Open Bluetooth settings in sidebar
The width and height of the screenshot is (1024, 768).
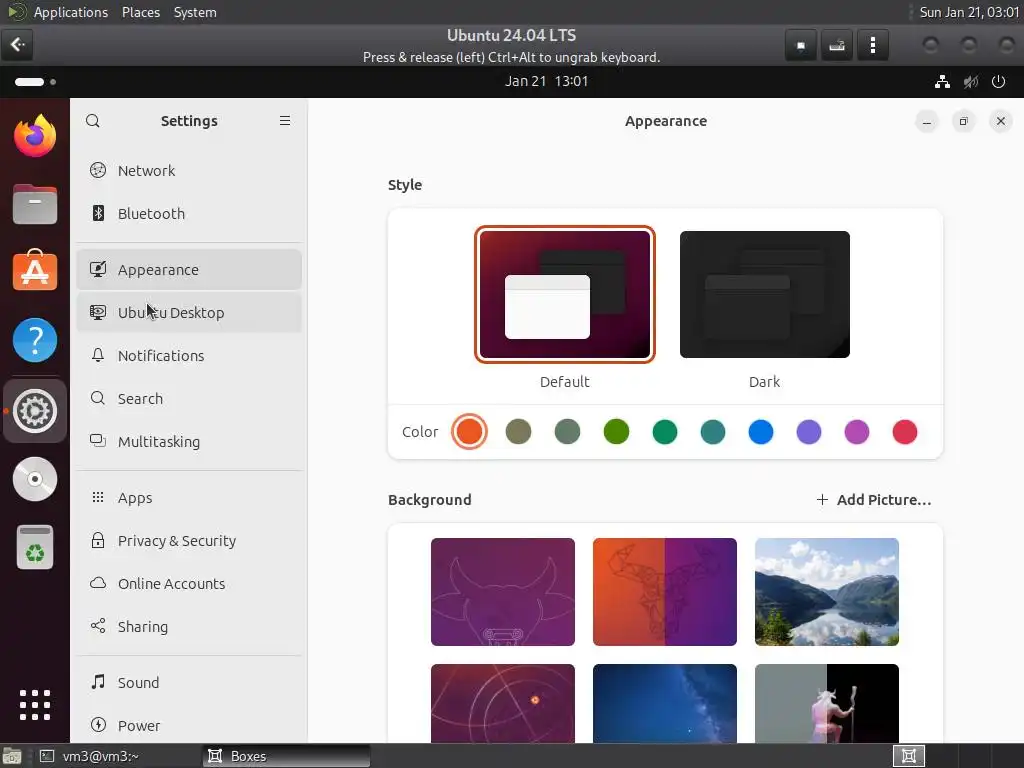click(189, 214)
